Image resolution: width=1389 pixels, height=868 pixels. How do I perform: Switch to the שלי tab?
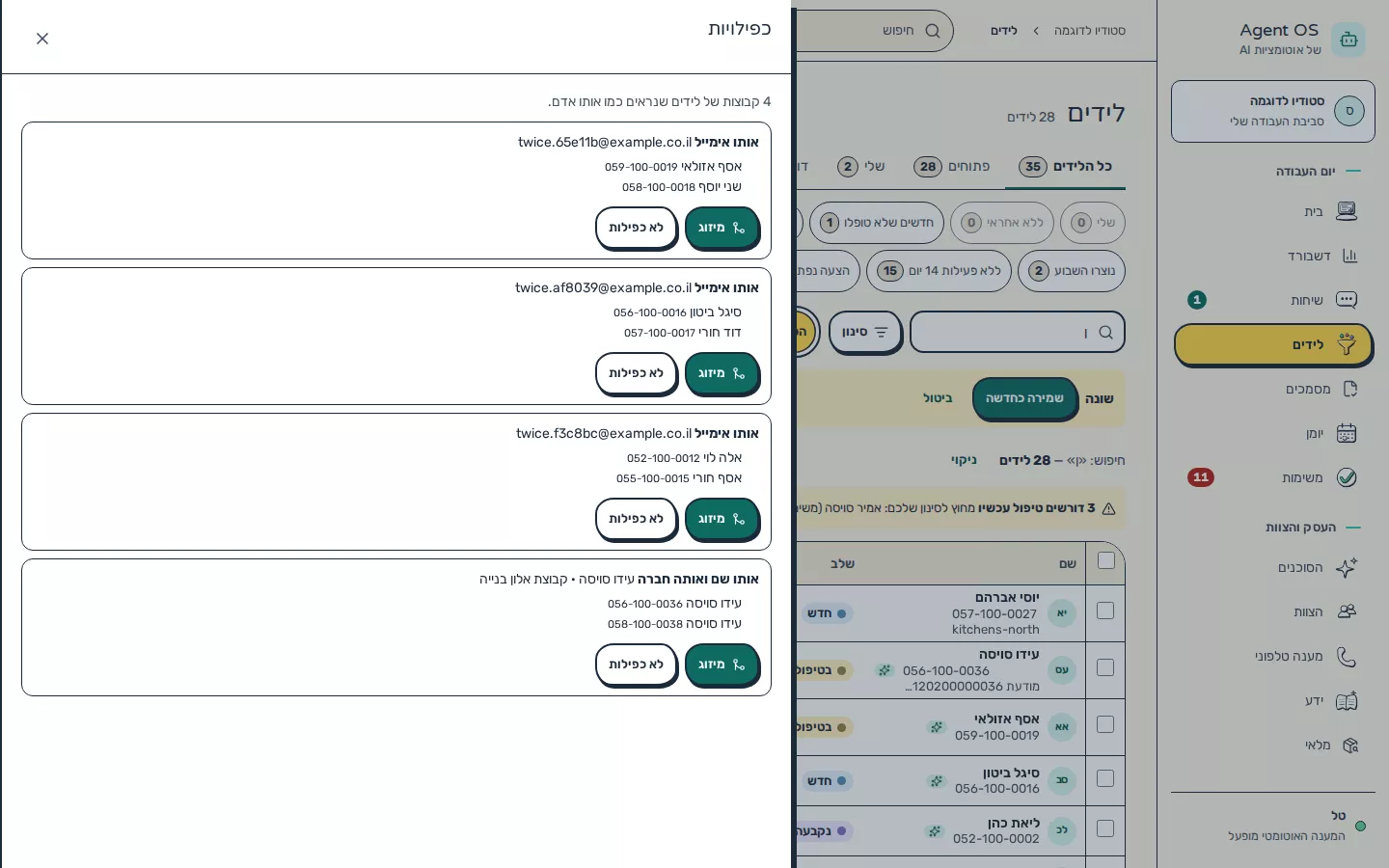pyautogui.click(x=861, y=167)
